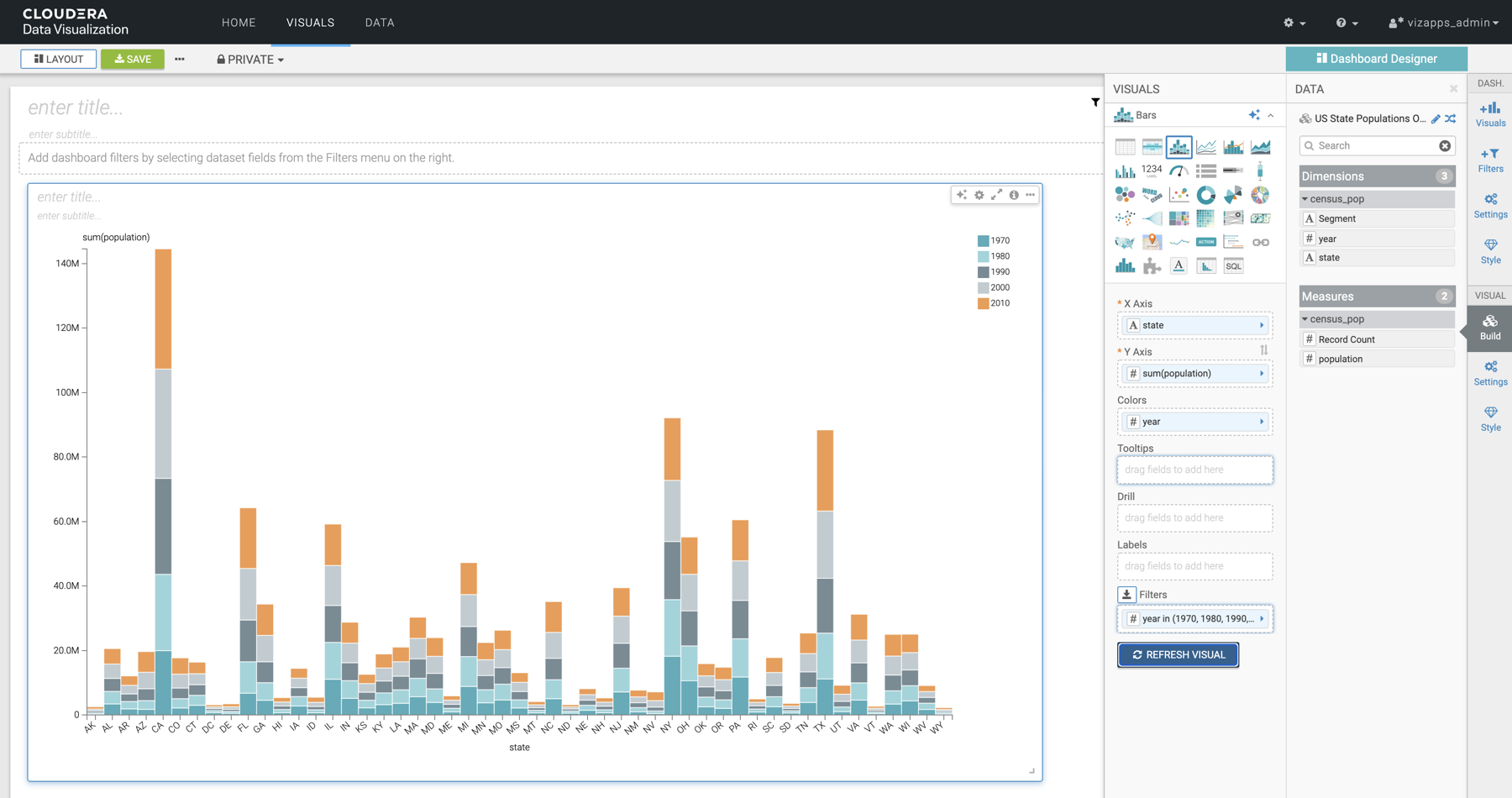Click the pencil icon to edit dataset
The image size is (1512, 798).
[1436, 118]
